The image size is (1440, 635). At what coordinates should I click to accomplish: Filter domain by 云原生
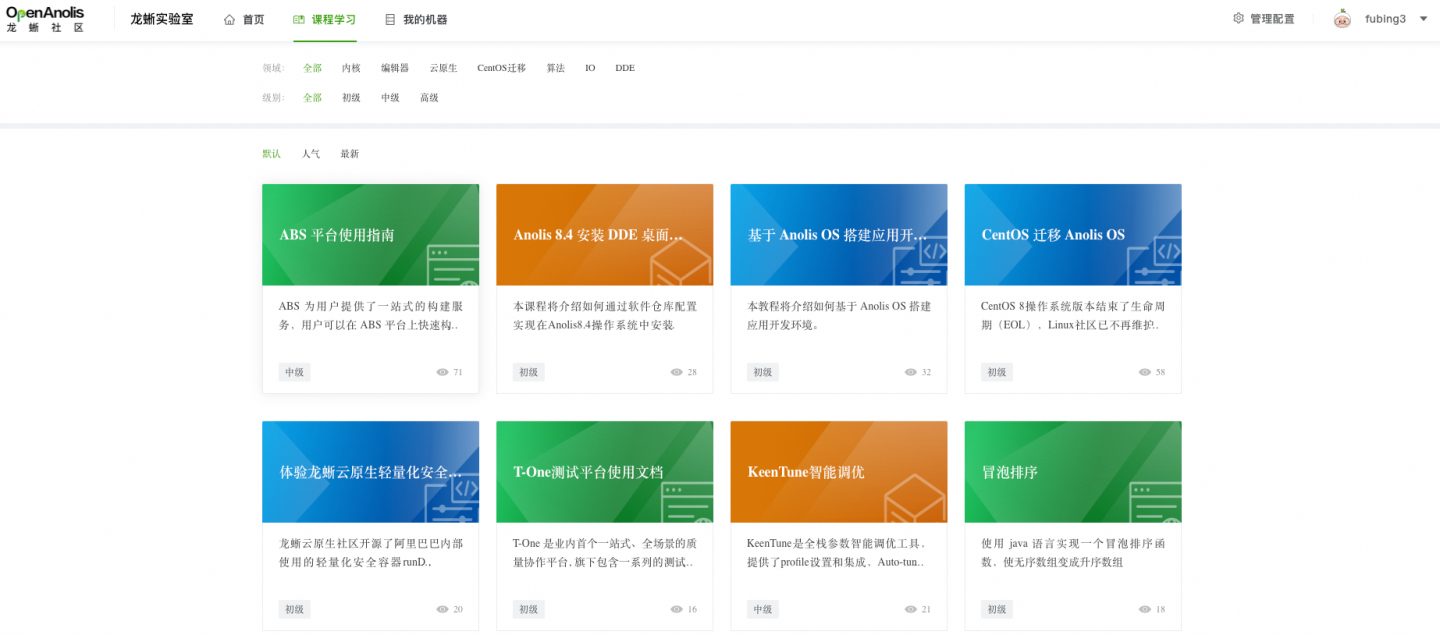(443, 68)
